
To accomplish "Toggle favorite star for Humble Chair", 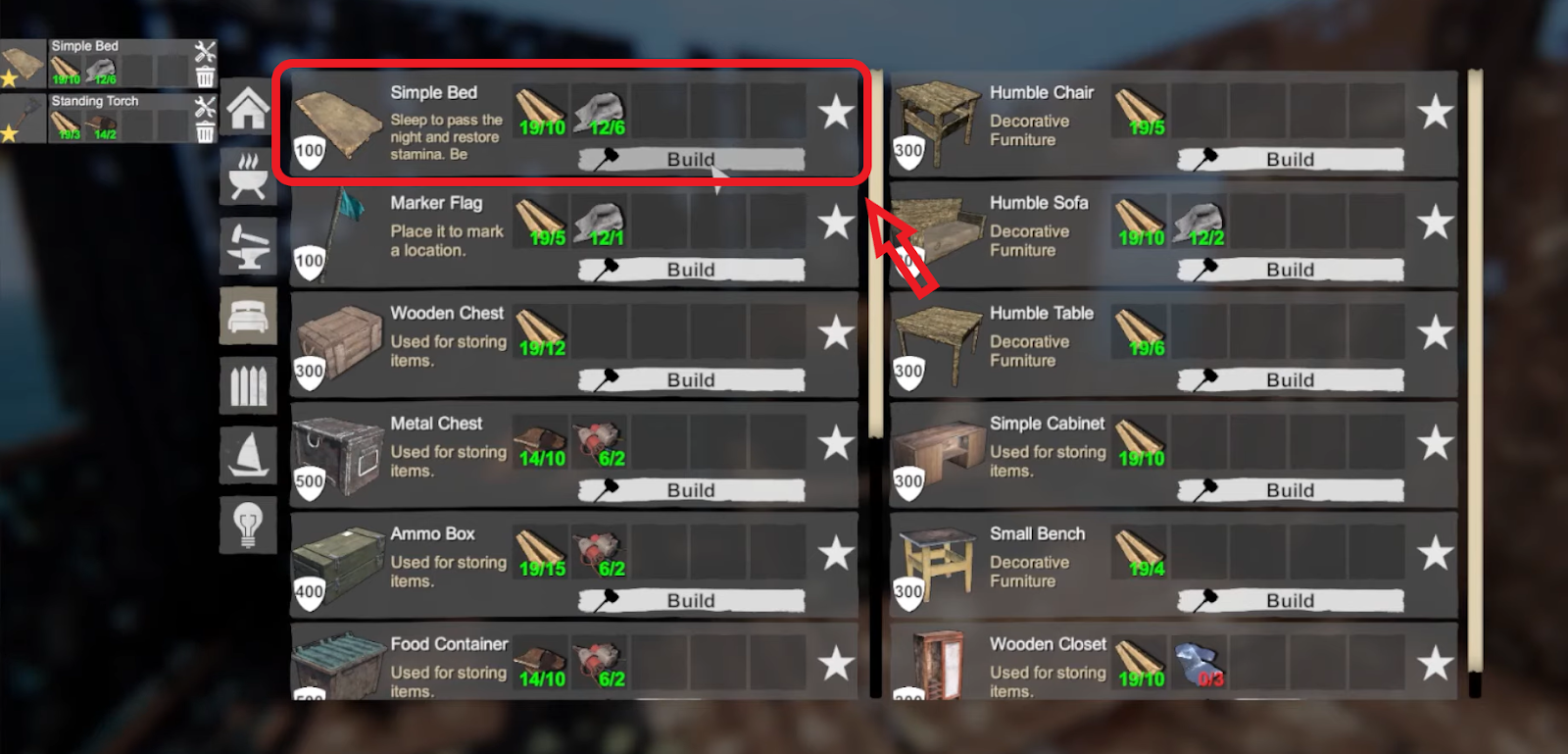I will pyautogui.click(x=1435, y=112).
